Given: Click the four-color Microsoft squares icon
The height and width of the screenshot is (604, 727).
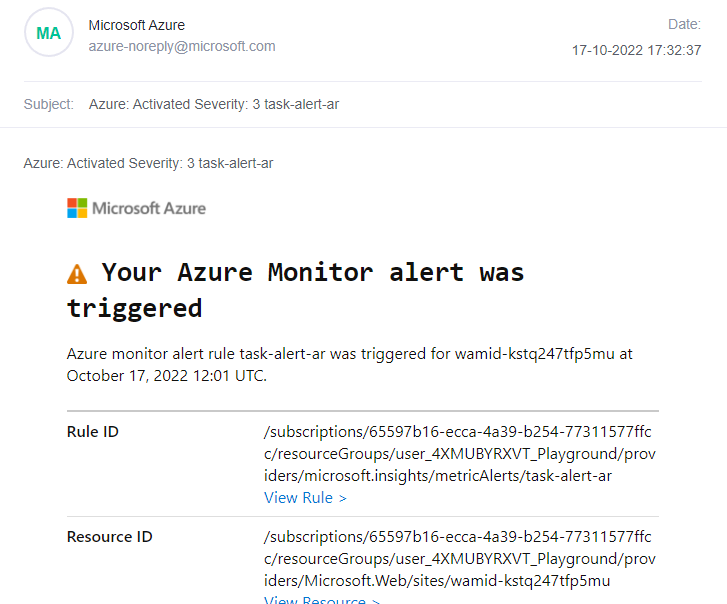Looking at the screenshot, I should 77,208.
